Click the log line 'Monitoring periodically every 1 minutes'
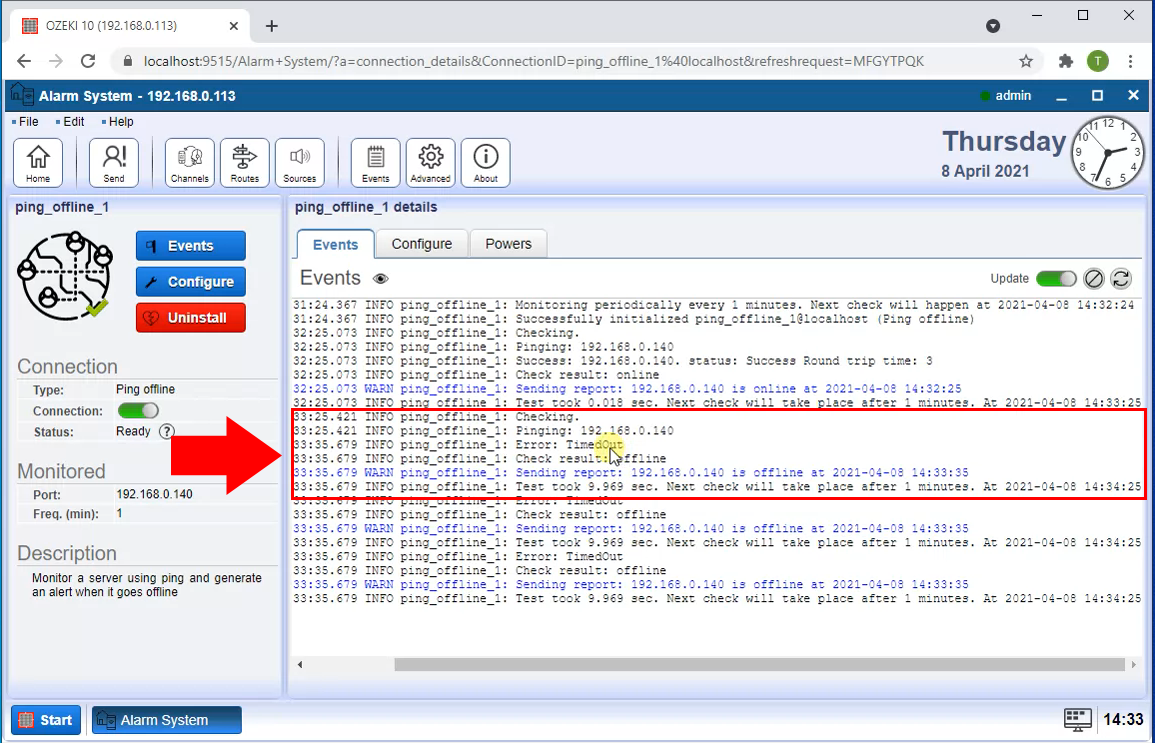Screen dimensions: 1155x743 pyautogui.click(x=713, y=306)
